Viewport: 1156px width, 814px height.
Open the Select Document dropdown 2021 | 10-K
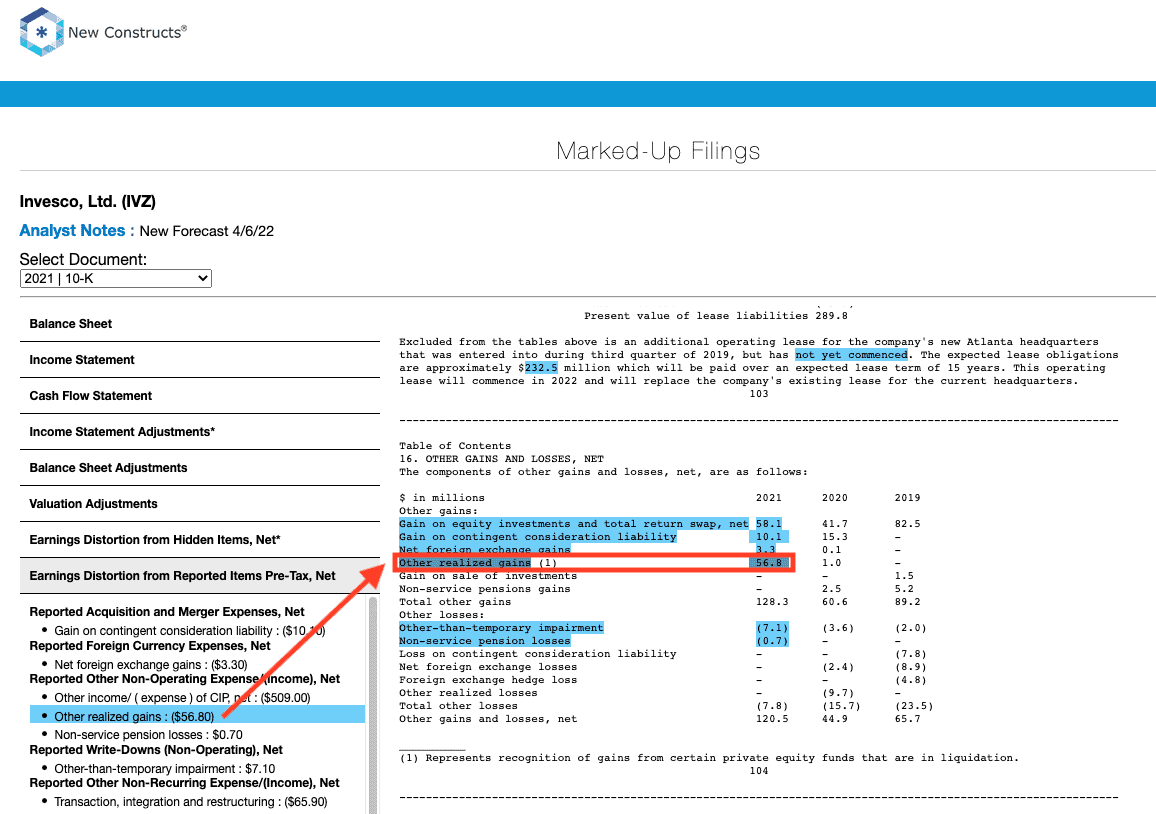(x=116, y=278)
